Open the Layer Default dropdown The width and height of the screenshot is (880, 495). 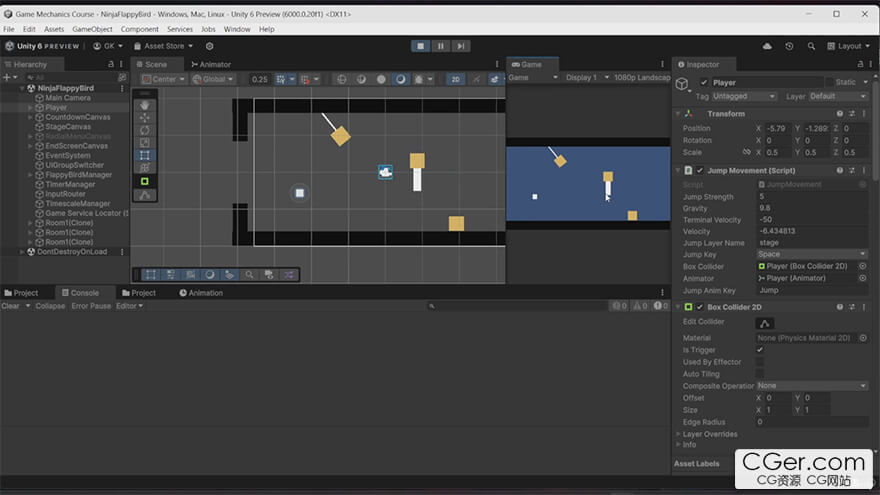click(838, 97)
